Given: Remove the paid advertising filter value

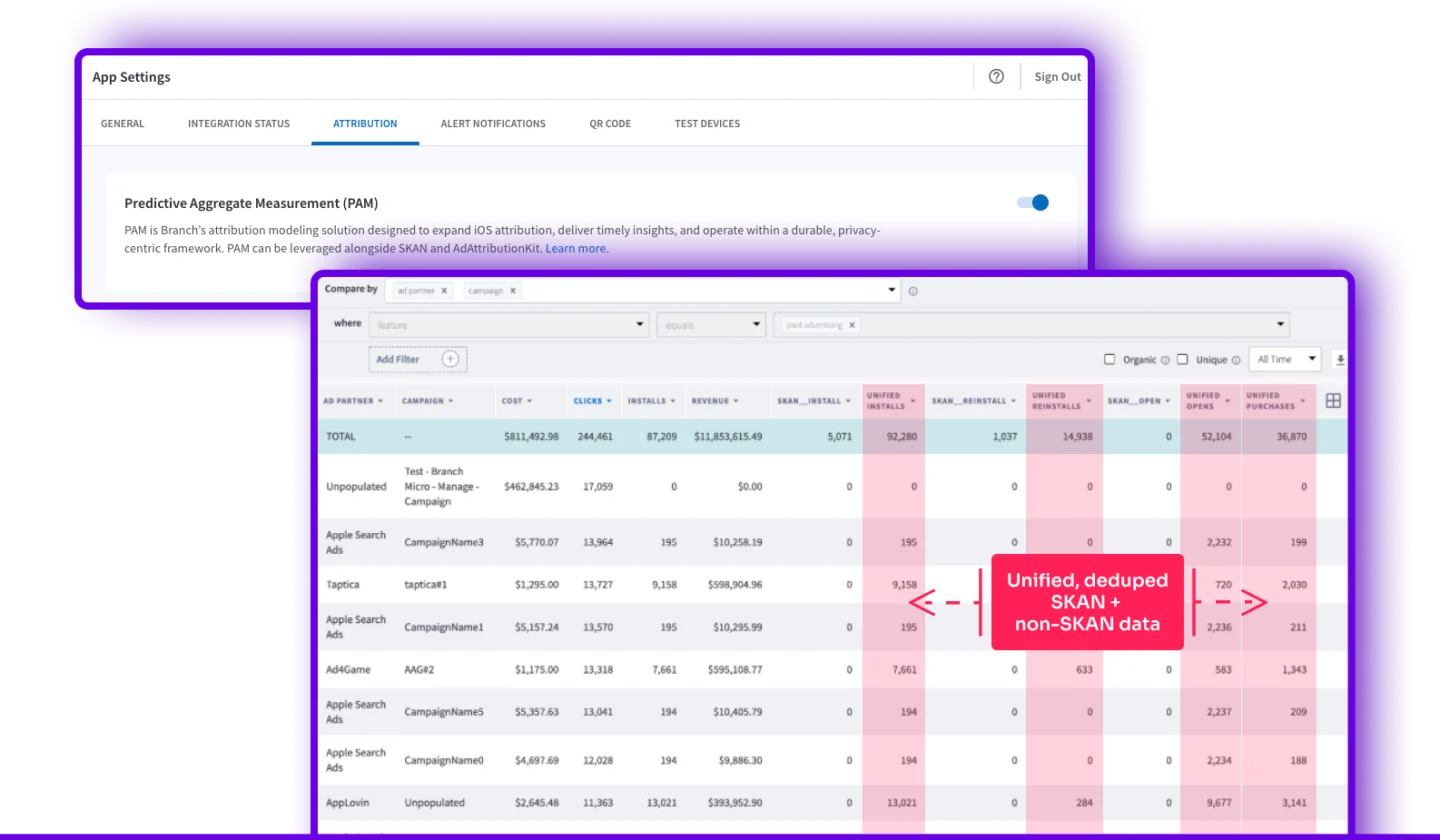Looking at the screenshot, I should (852, 325).
